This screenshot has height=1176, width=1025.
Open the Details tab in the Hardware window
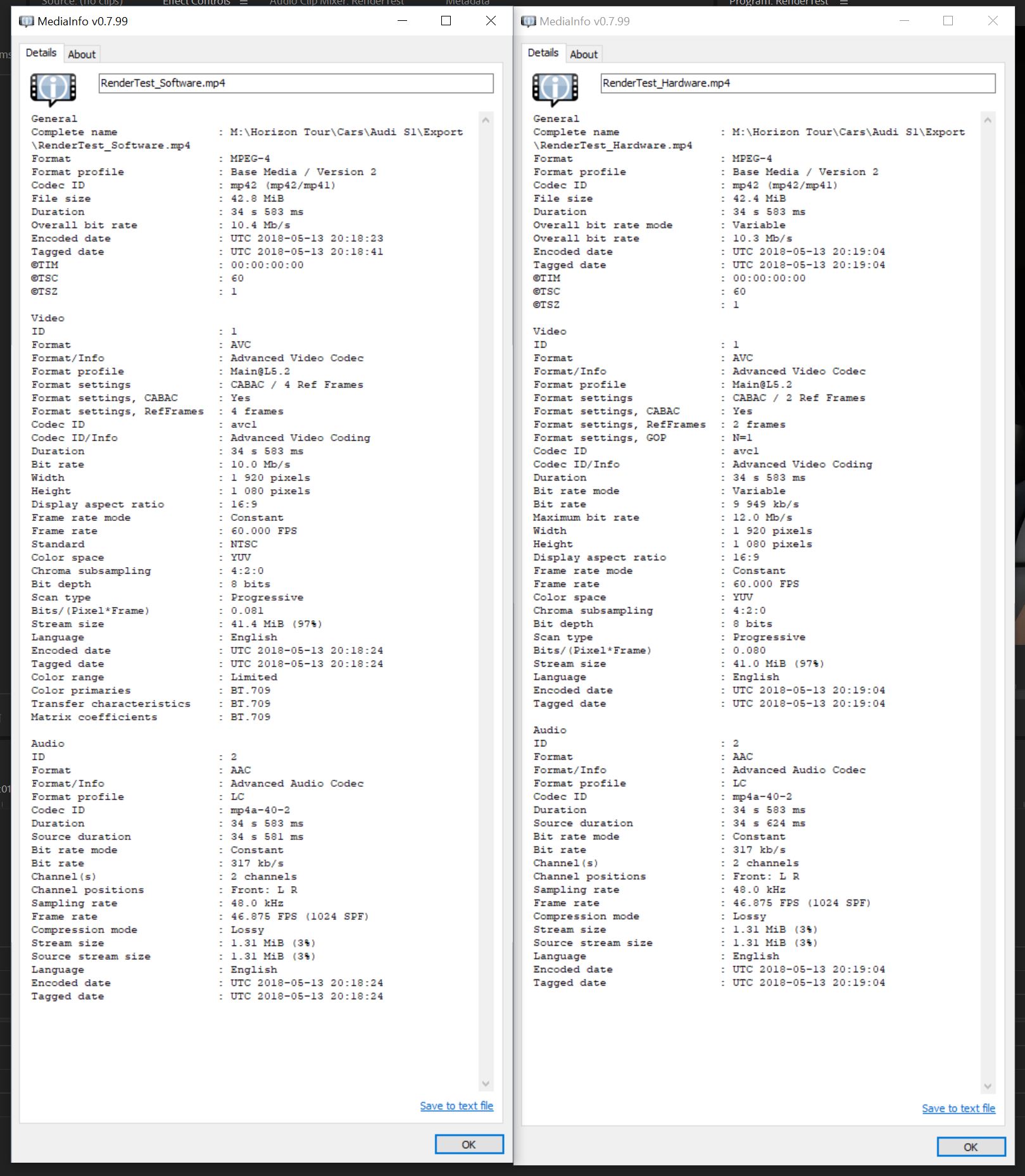543,53
